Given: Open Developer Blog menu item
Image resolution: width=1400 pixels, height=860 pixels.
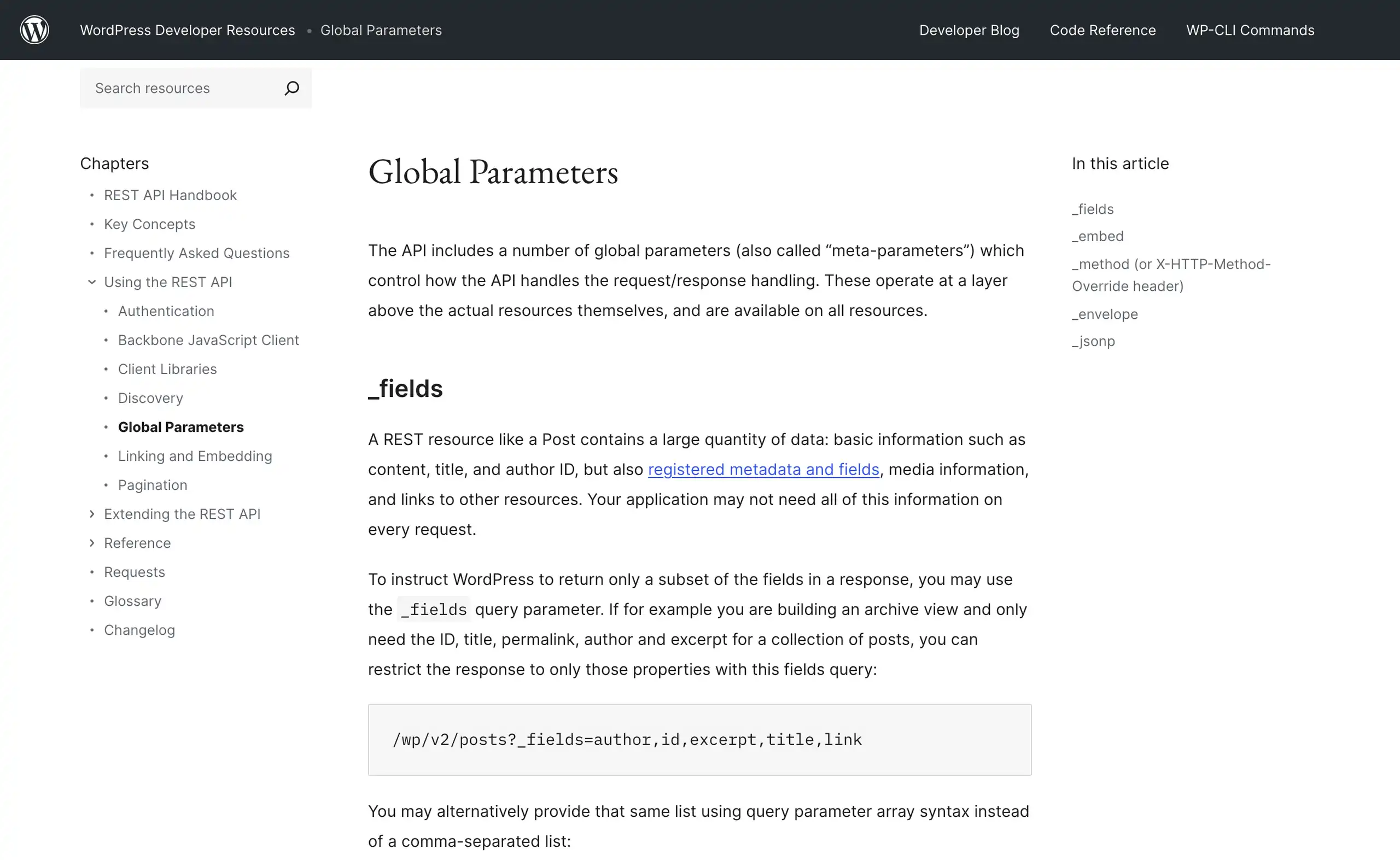Looking at the screenshot, I should [970, 30].
